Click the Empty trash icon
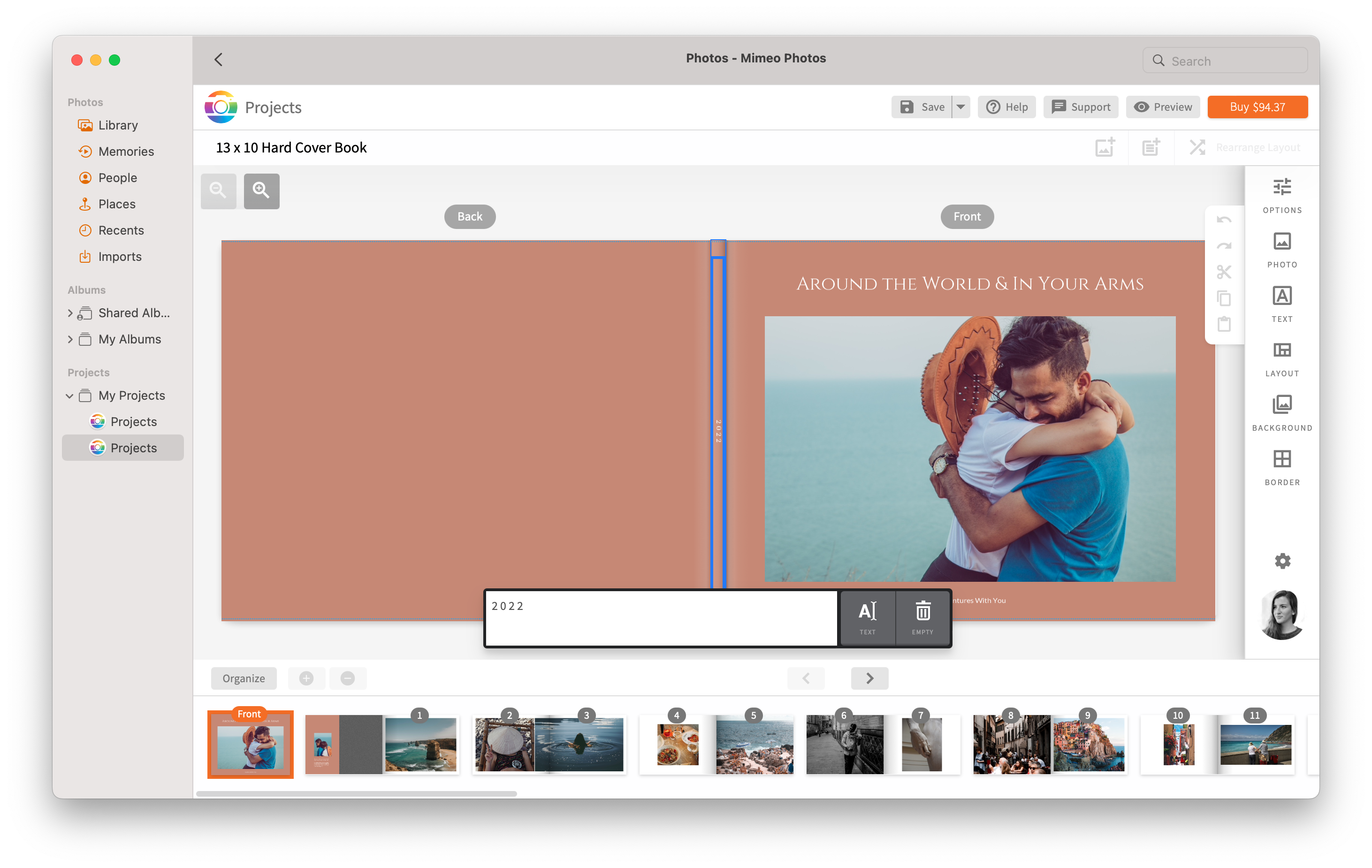The height and width of the screenshot is (868, 1372). click(922, 617)
